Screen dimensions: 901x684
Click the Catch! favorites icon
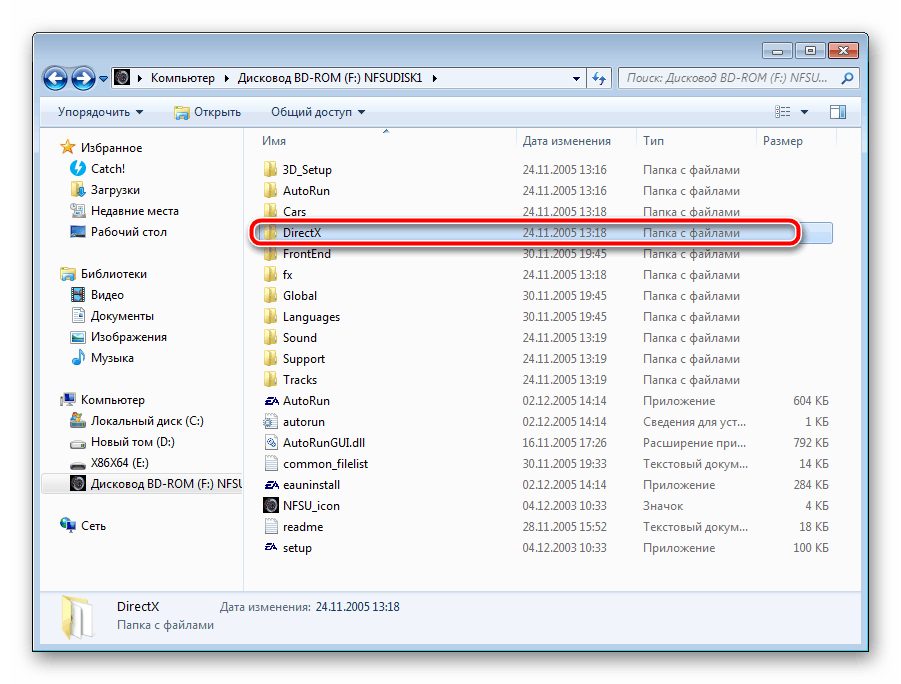coord(78,169)
